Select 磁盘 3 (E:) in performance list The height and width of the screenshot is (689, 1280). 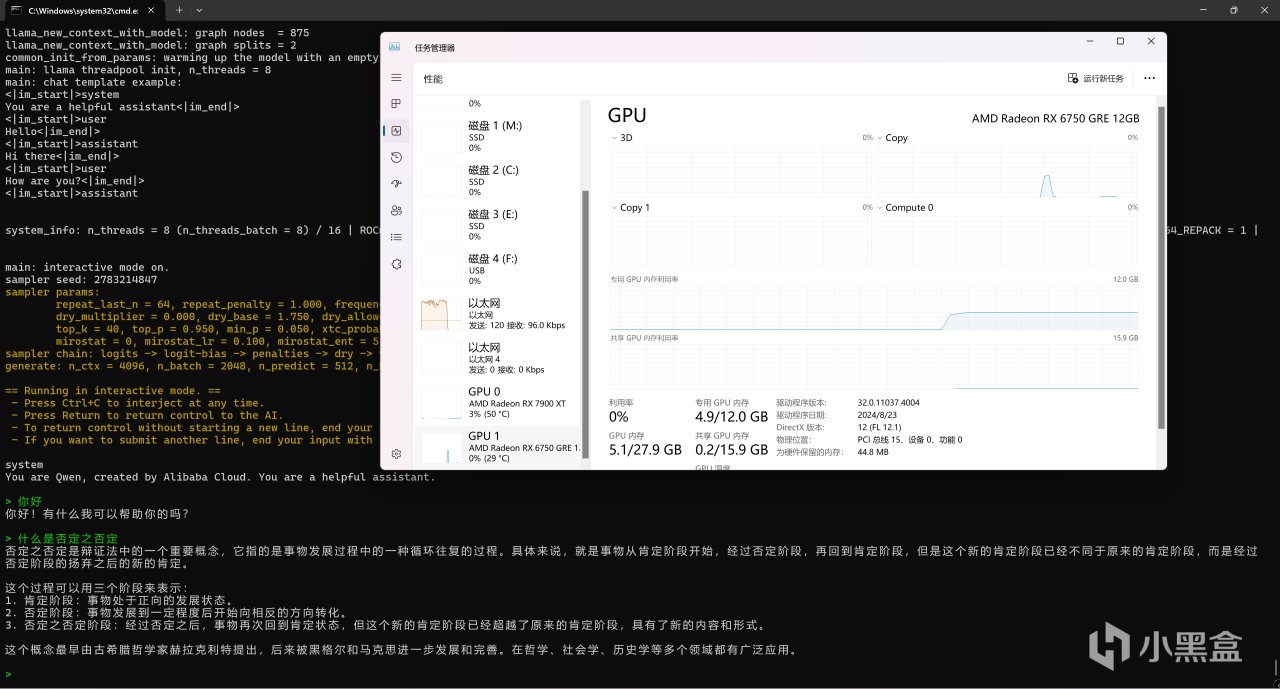(x=498, y=225)
